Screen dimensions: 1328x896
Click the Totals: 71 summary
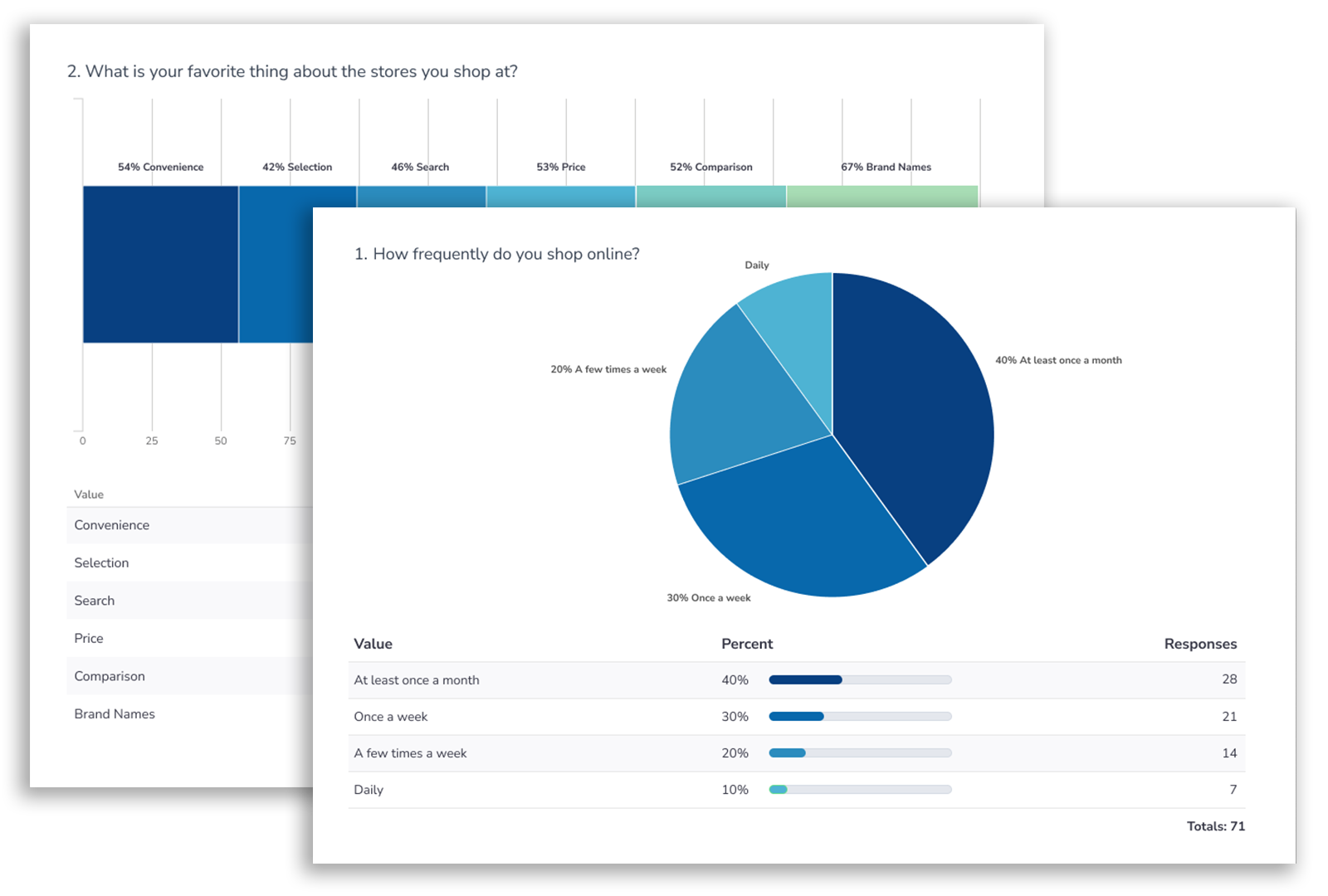(x=1215, y=825)
